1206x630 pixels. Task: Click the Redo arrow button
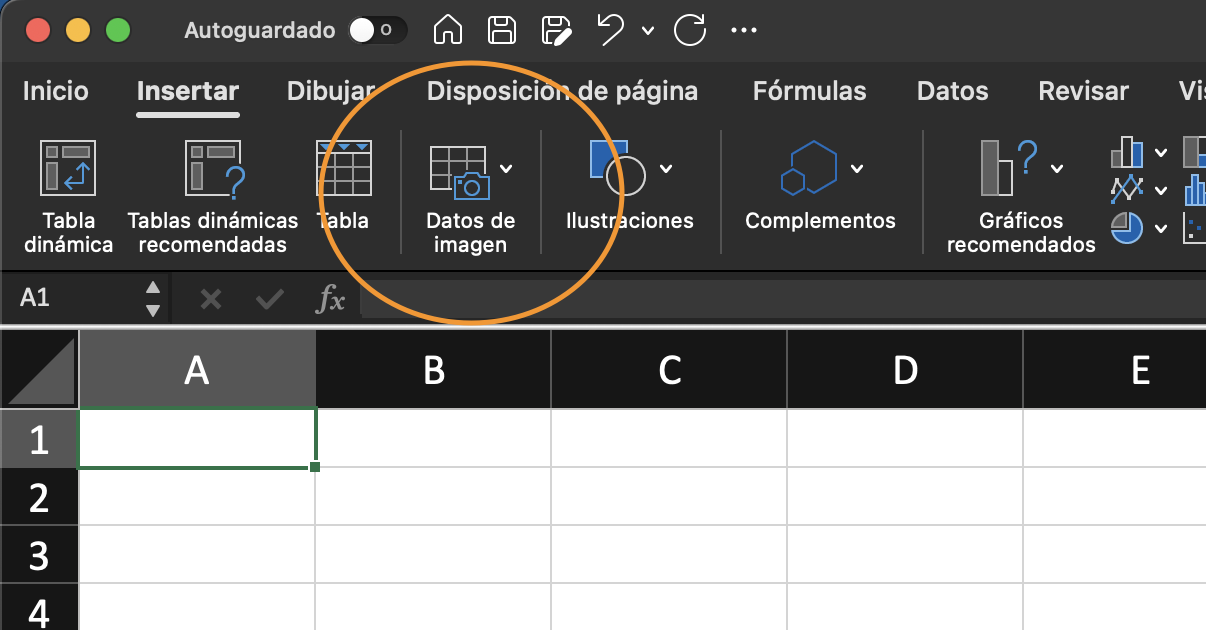coord(689,30)
